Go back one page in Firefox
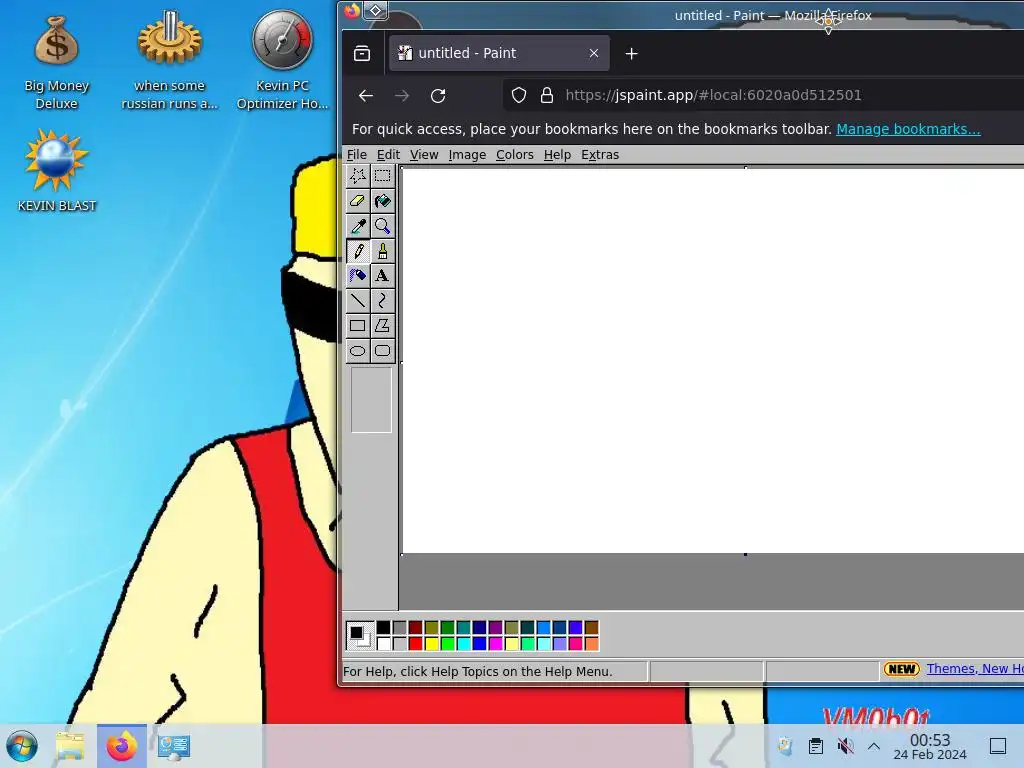This screenshot has width=1024, height=768. point(366,96)
